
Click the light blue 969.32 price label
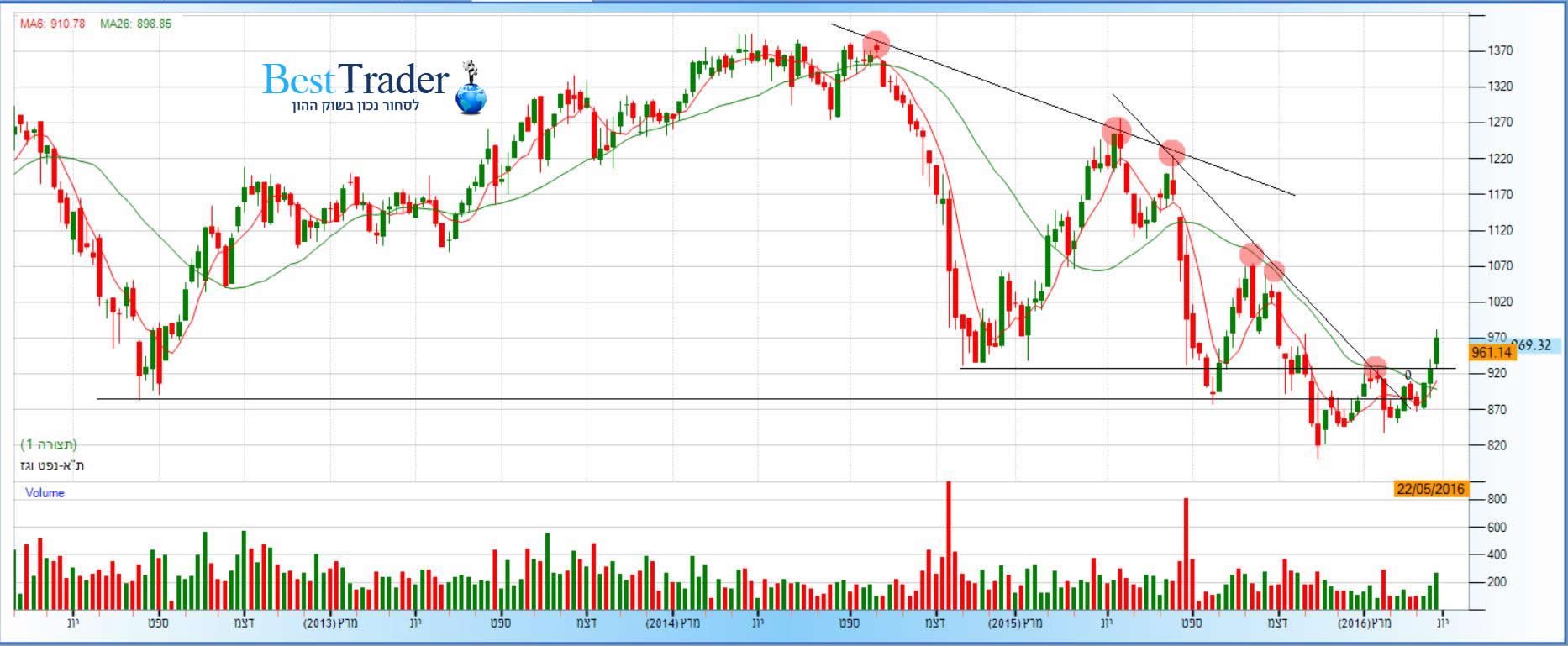[1534, 345]
